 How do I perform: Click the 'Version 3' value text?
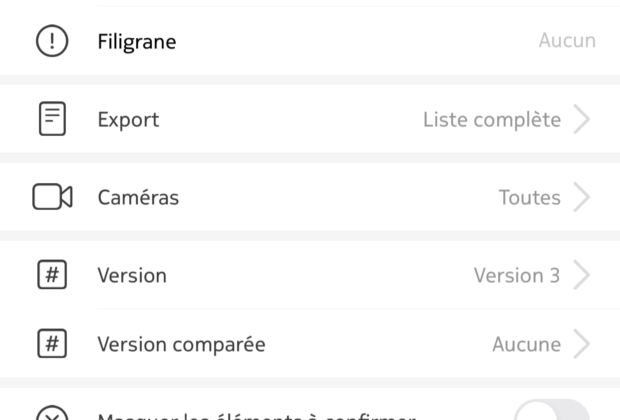[x=517, y=275]
